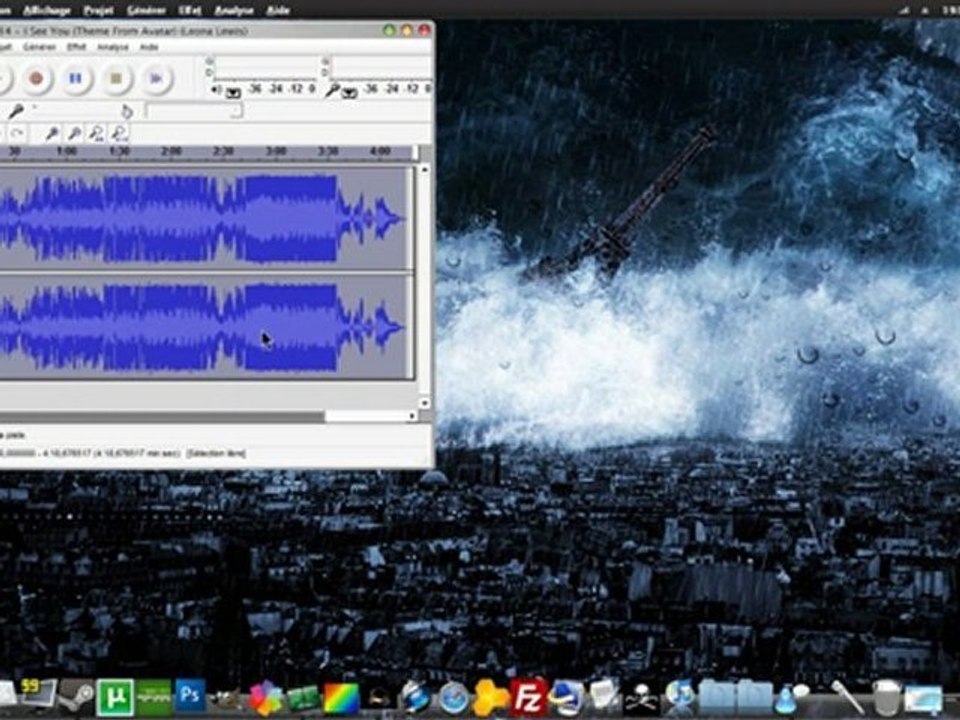This screenshot has width=960, height=720.
Task: Open the output meter dropdown near speaker
Action: pos(233,92)
